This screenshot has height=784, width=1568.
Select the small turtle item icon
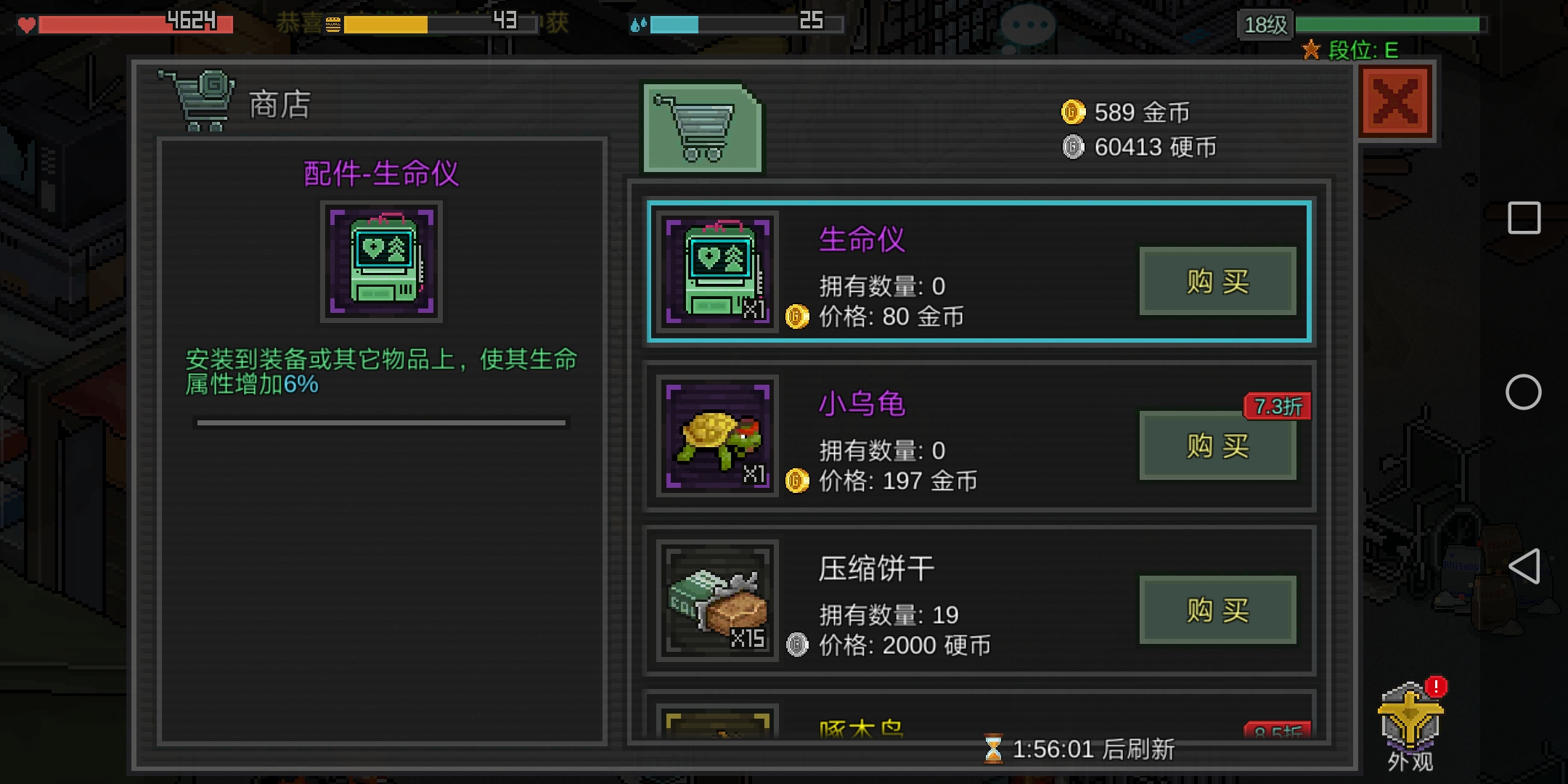[x=717, y=436]
